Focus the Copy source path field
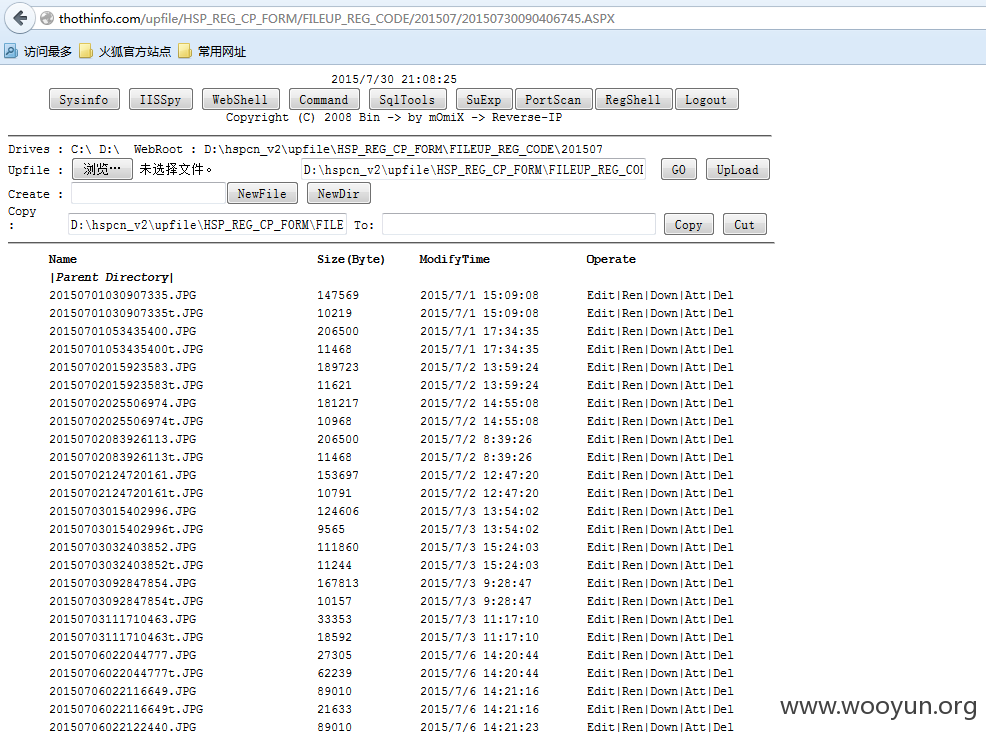986x735 pixels. [207, 224]
